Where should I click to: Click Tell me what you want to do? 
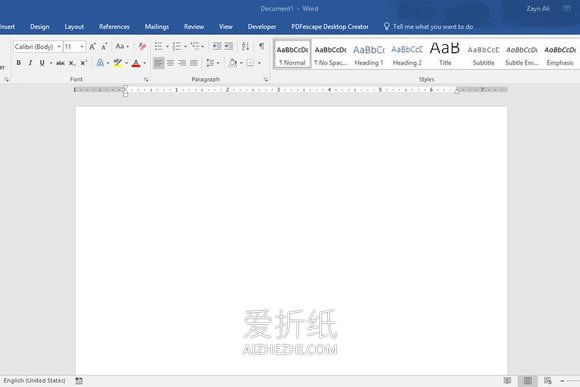[428, 27]
